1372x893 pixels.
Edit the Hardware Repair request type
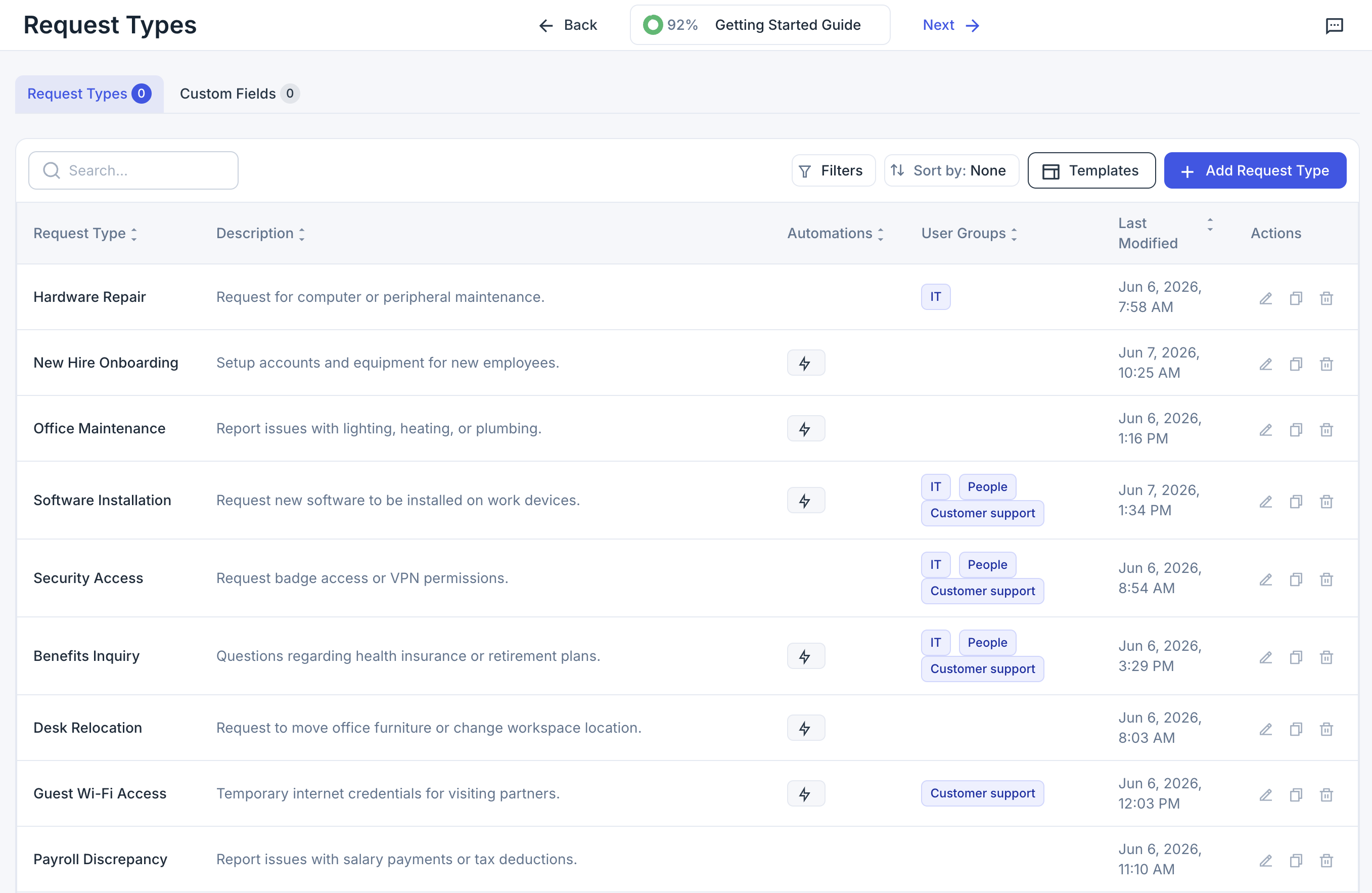pyautogui.click(x=1265, y=298)
